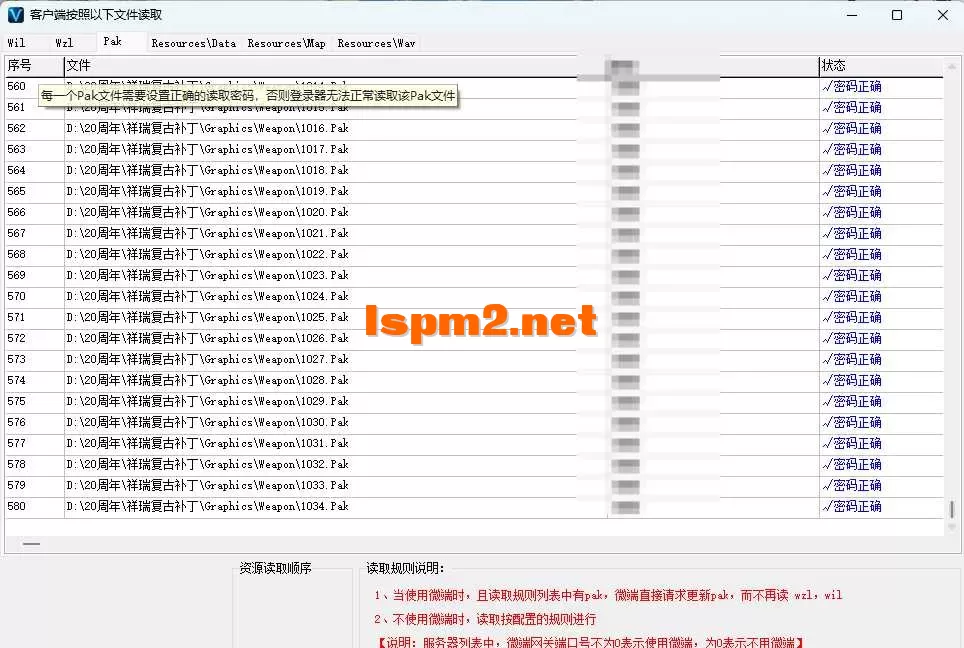Click the application logo icon in title bar
964x648 pixels.
tap(15, 15)
